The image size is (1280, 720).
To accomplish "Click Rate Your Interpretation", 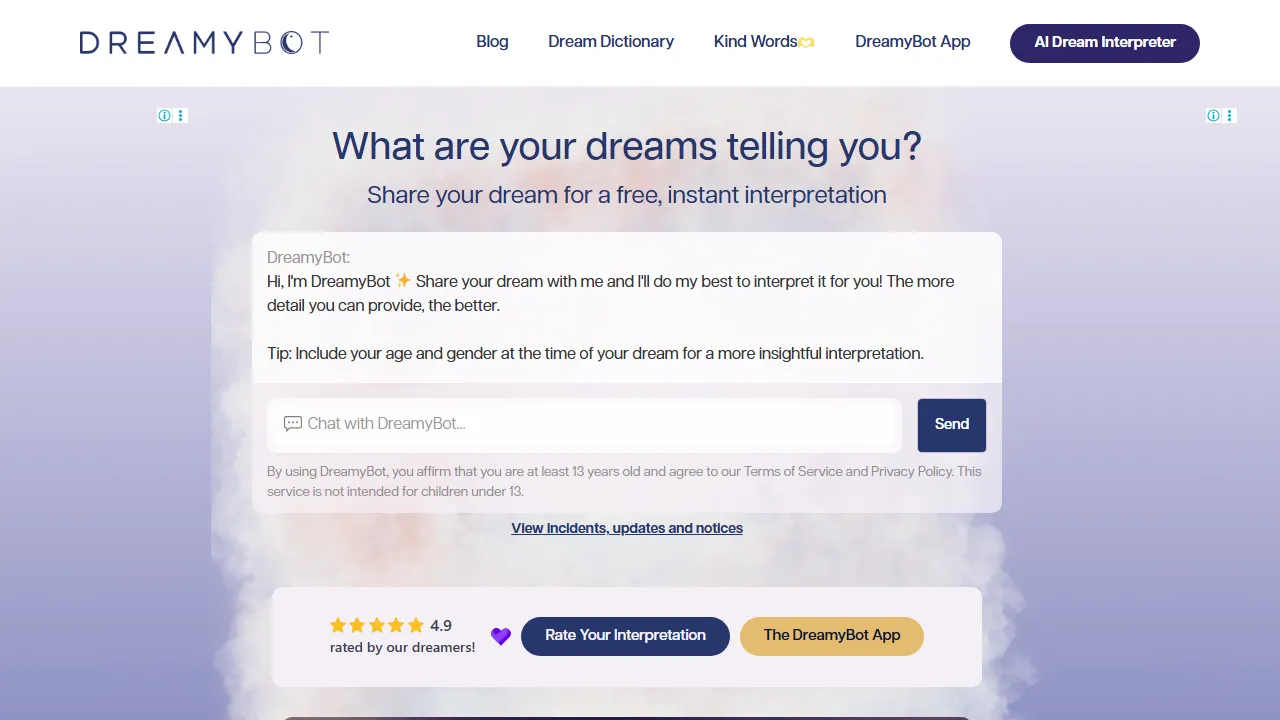I will point(625,636).
